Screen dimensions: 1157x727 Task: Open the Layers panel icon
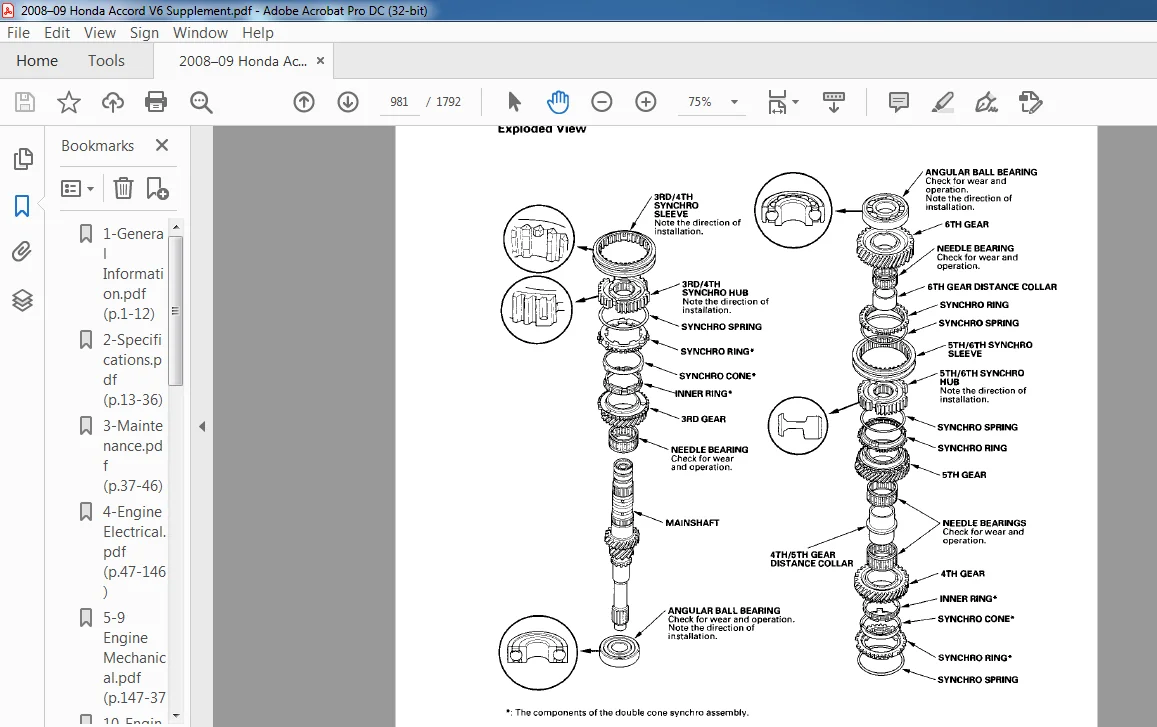tap(22, 300)
